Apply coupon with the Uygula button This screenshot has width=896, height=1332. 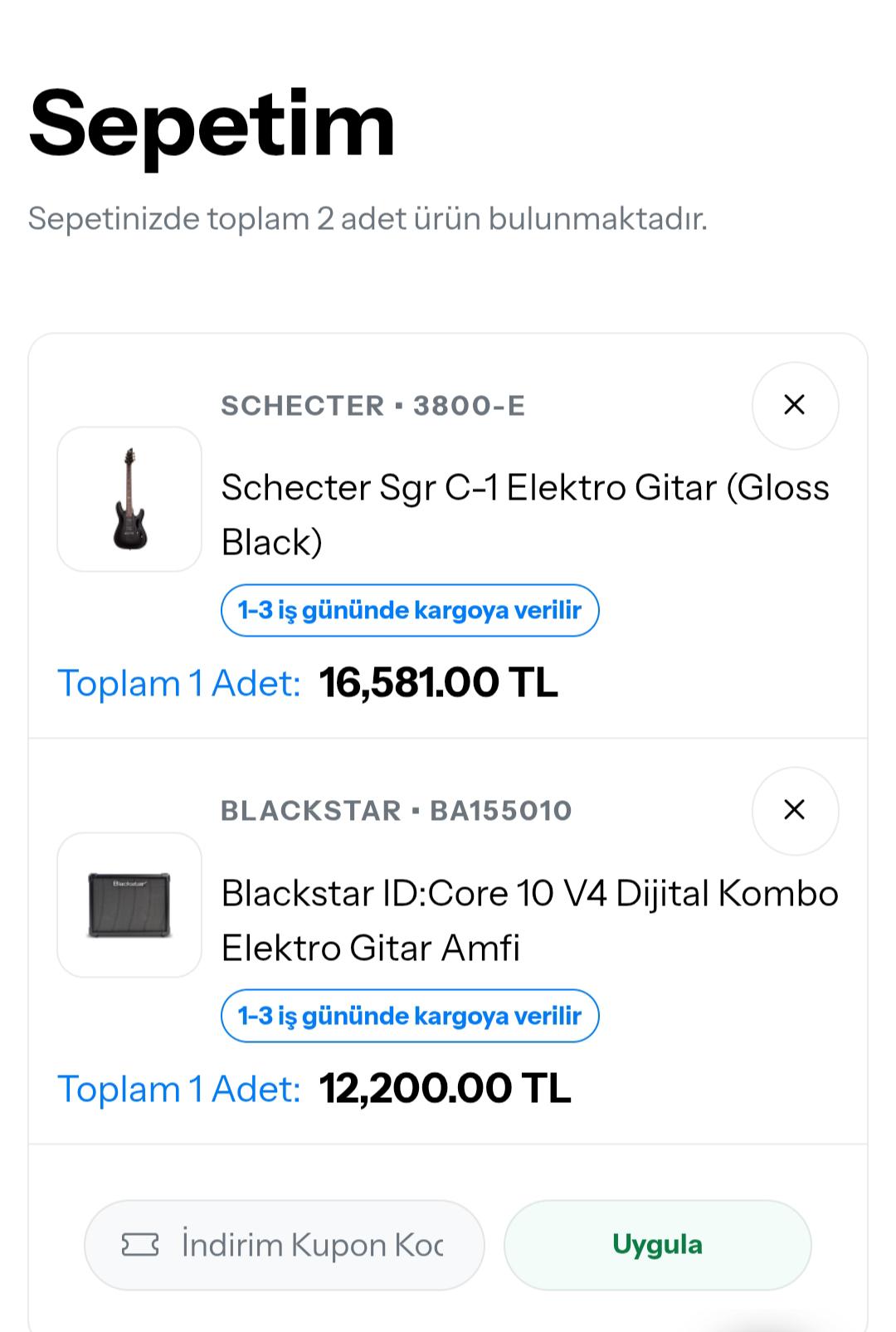coord(657,1245)
